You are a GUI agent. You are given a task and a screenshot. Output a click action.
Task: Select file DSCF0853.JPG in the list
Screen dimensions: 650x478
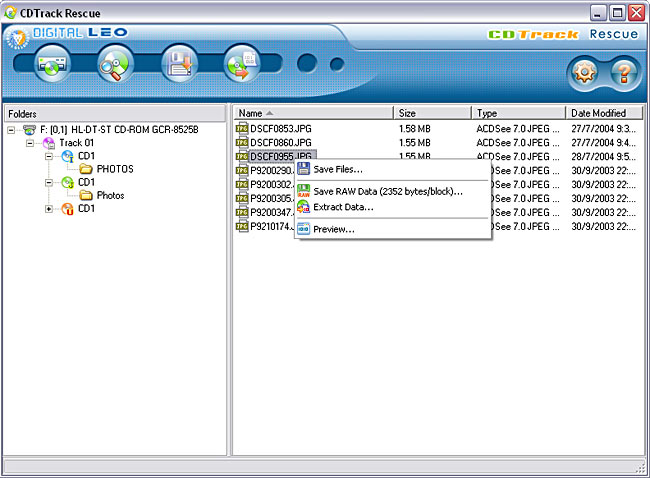[x=281, y=129]
